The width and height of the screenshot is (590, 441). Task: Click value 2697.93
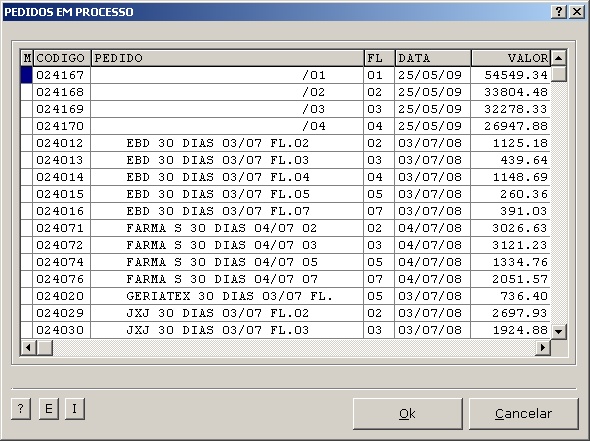coord(520,313)
